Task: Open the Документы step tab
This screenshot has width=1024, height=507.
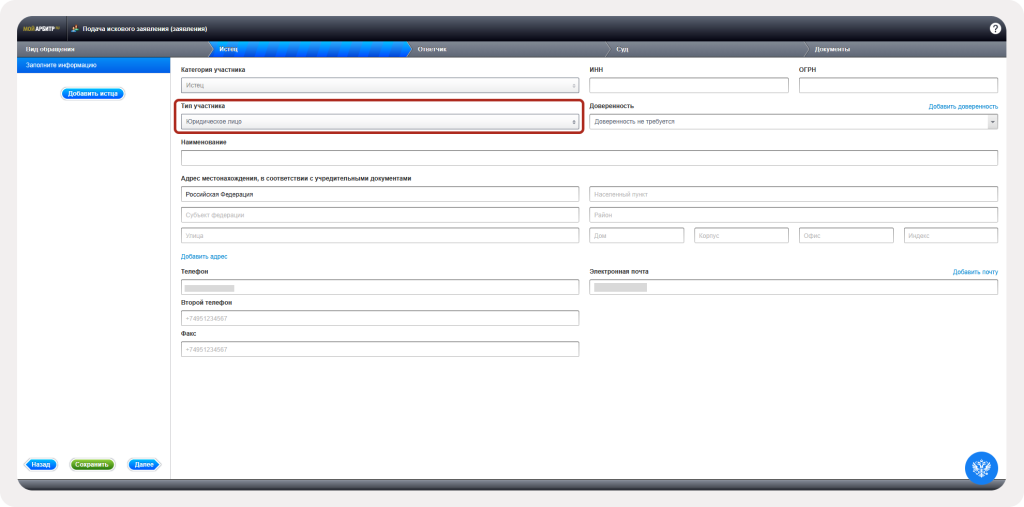Action: [832, 49]
